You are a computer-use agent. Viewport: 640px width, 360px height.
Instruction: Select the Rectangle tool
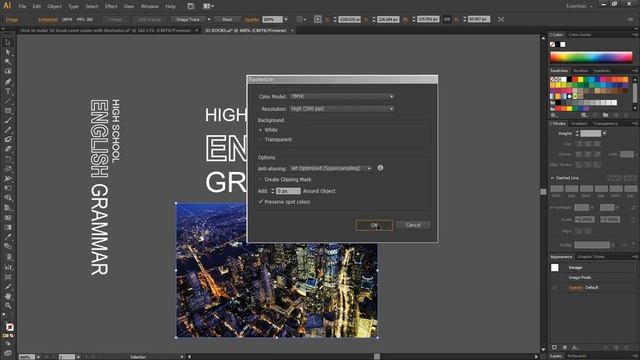[8, 111]
